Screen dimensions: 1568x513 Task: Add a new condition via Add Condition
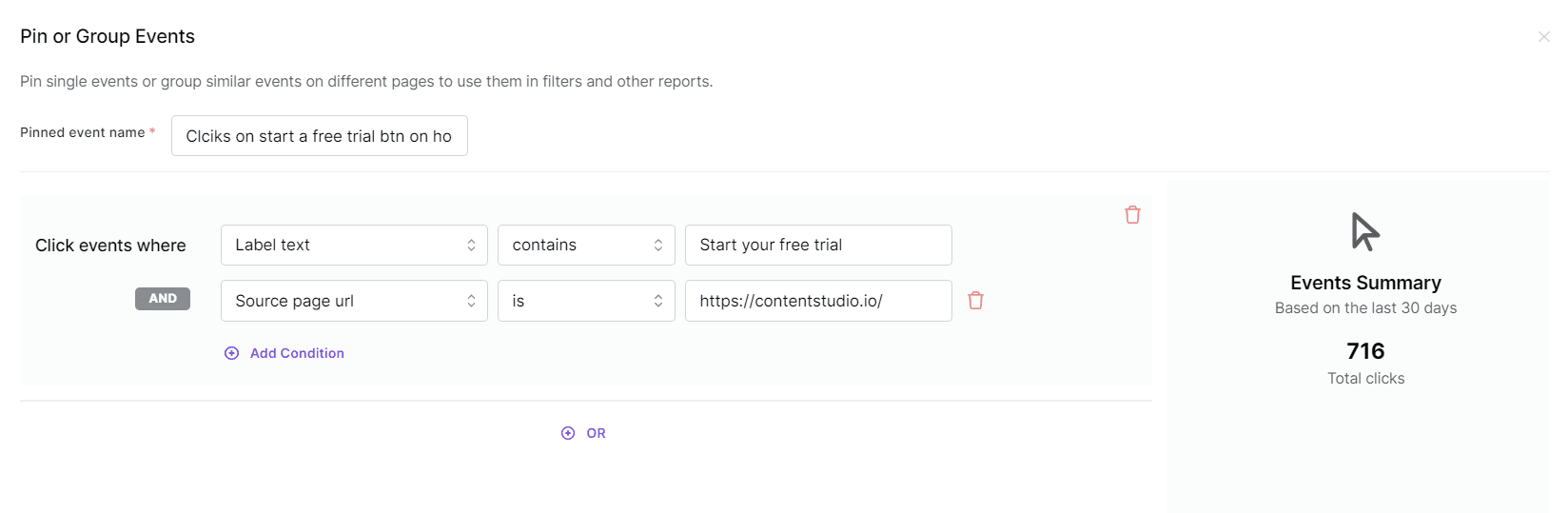pos(297,353)
